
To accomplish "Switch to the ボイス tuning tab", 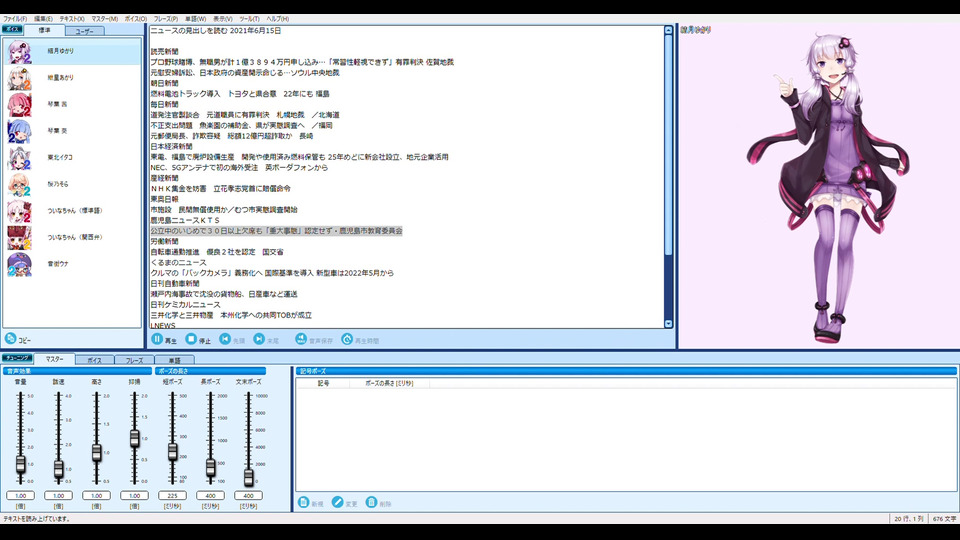I will (x=94, y=361).
